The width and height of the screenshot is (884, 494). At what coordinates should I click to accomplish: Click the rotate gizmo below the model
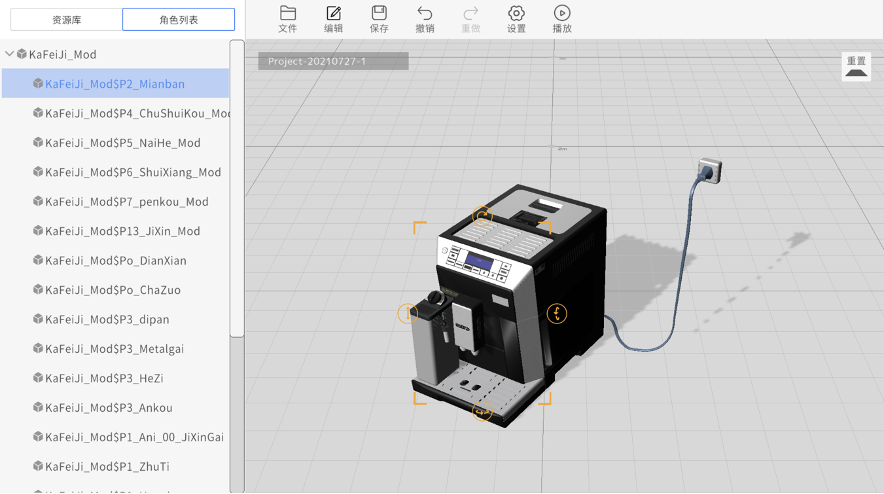(482, 412)
